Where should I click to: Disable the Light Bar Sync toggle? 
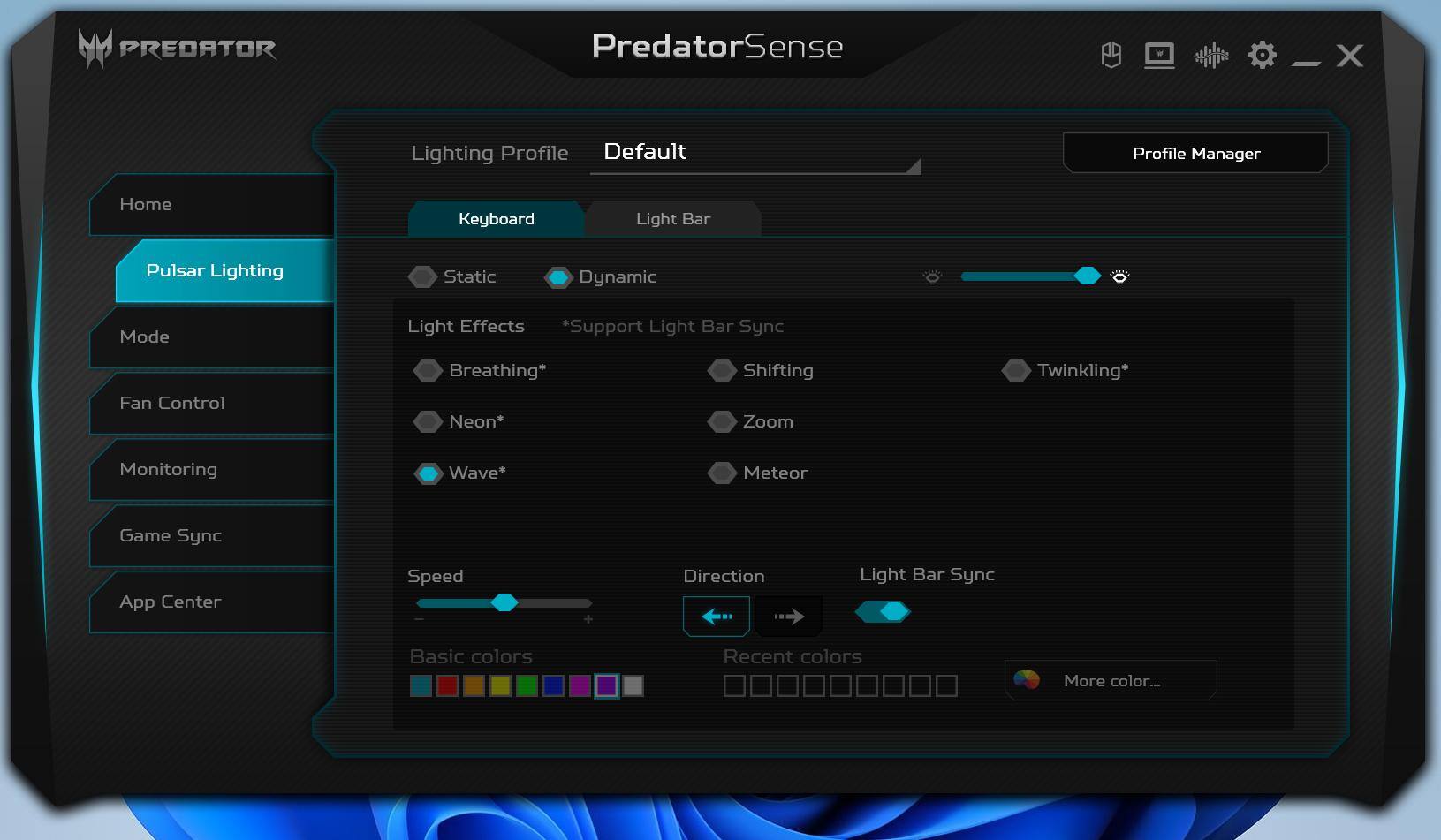click(883, 611)
